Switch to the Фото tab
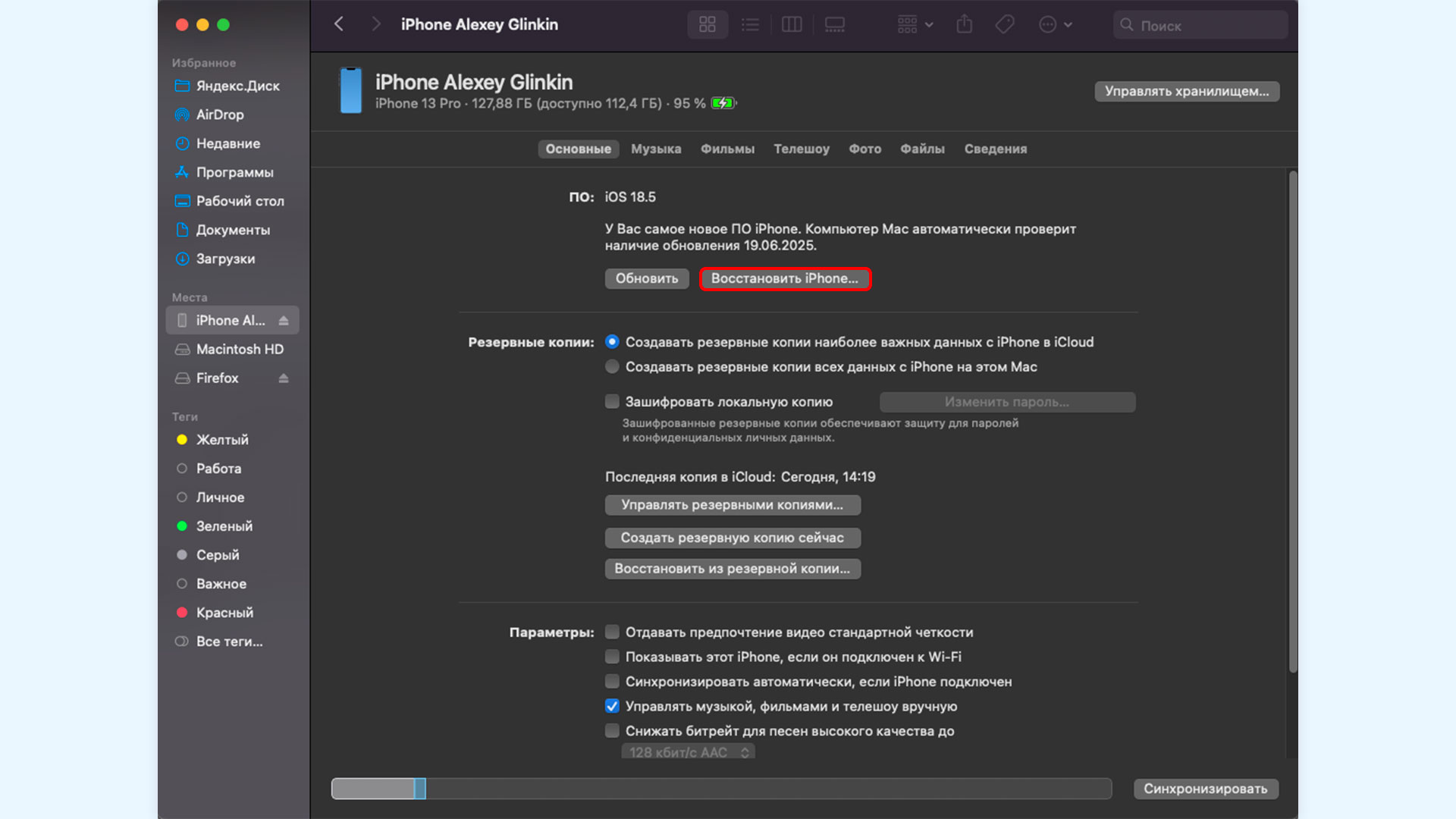Viewport: 1456px width, 819px height. 864,149
